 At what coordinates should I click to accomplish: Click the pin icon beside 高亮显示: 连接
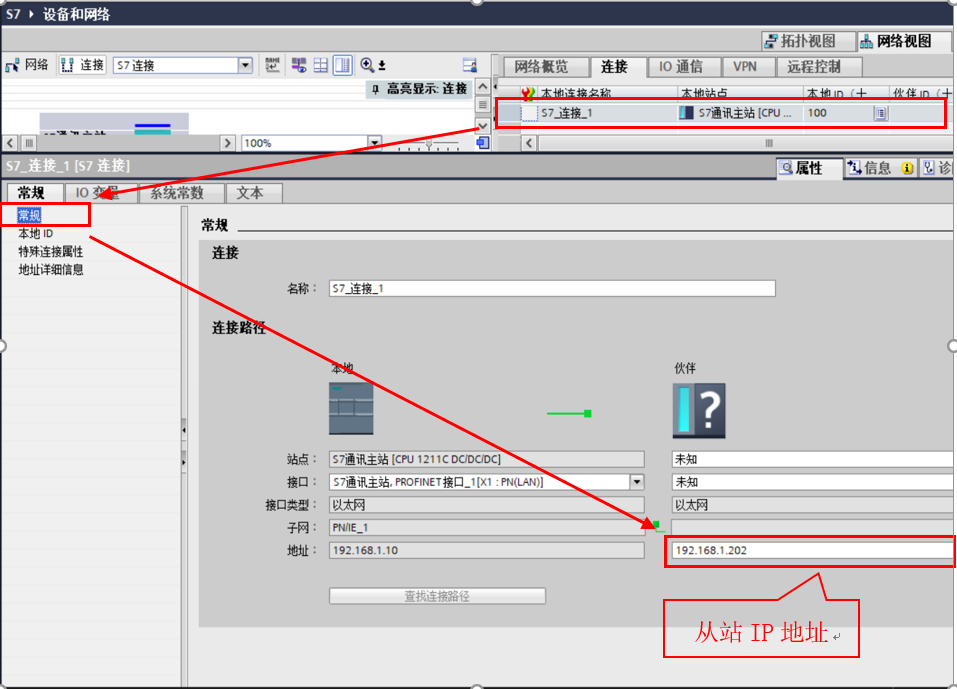pos(375,89)
